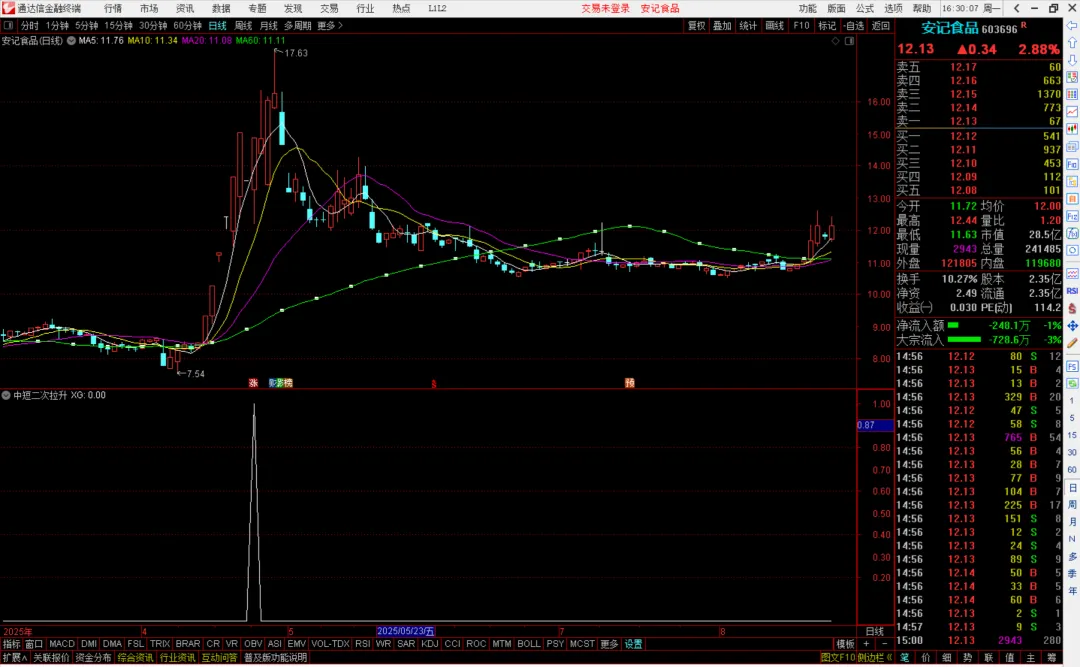Click the down arrow sidebar icon

[x=1072, y=60]
